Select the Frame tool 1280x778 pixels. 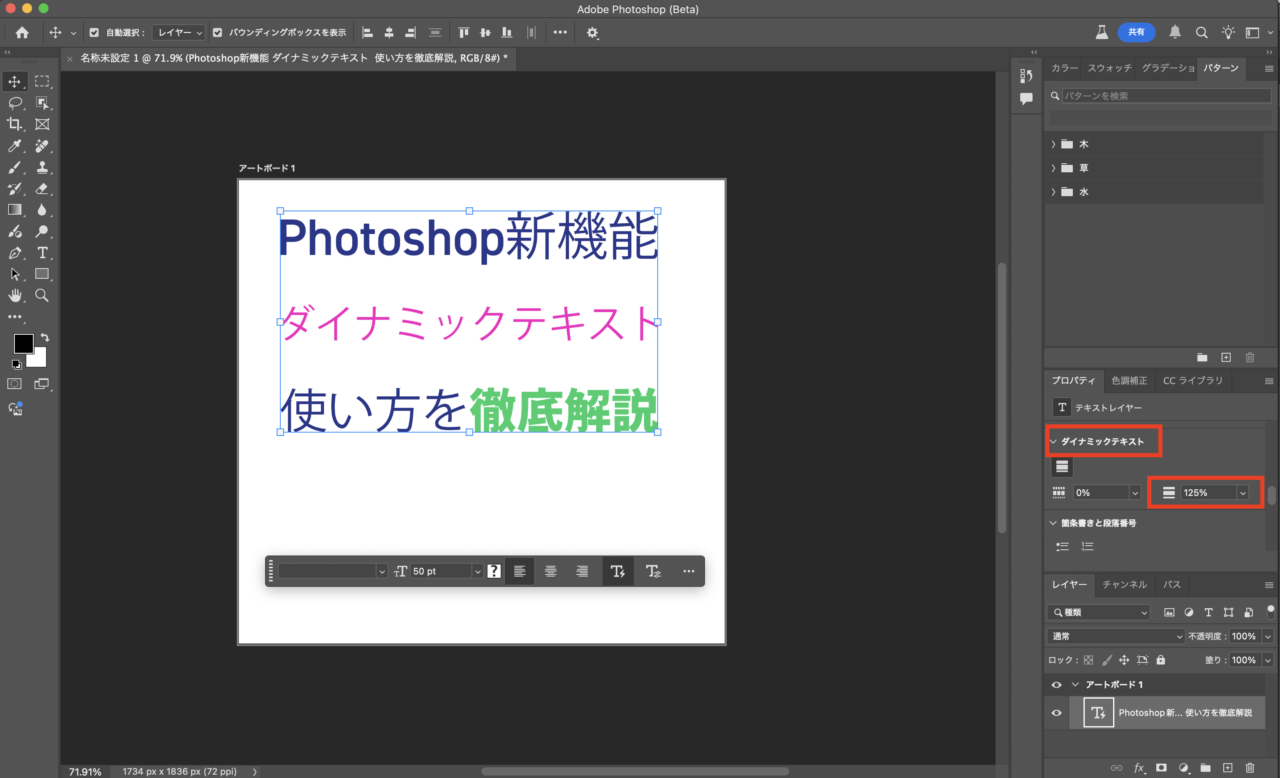pos(42,124)
